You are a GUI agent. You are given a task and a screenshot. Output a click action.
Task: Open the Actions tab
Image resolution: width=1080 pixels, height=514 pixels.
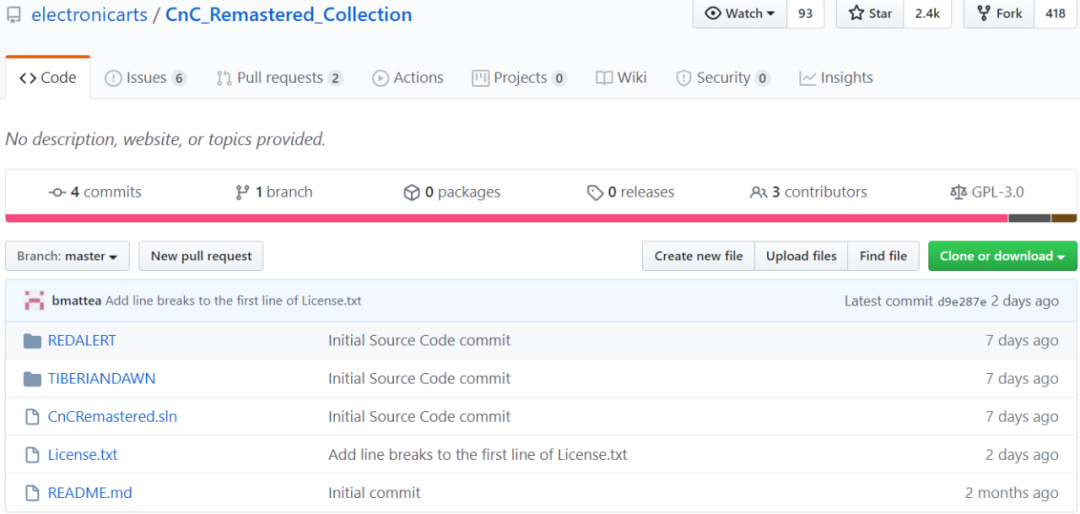[408, 78]
